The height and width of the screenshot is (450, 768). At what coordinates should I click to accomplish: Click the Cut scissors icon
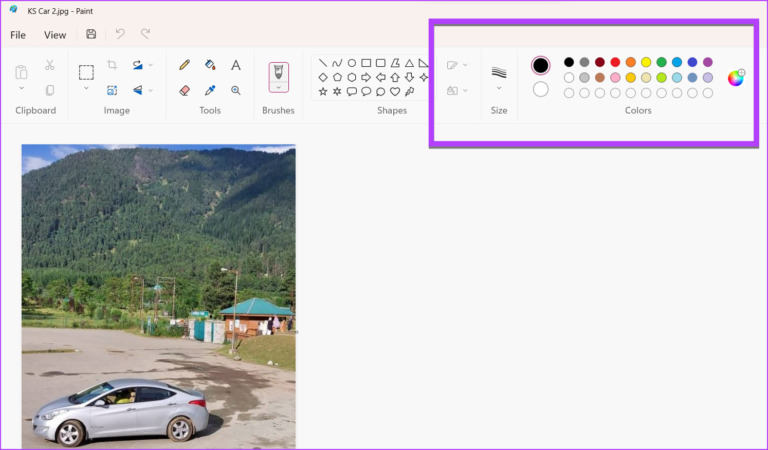coord(49,65)
